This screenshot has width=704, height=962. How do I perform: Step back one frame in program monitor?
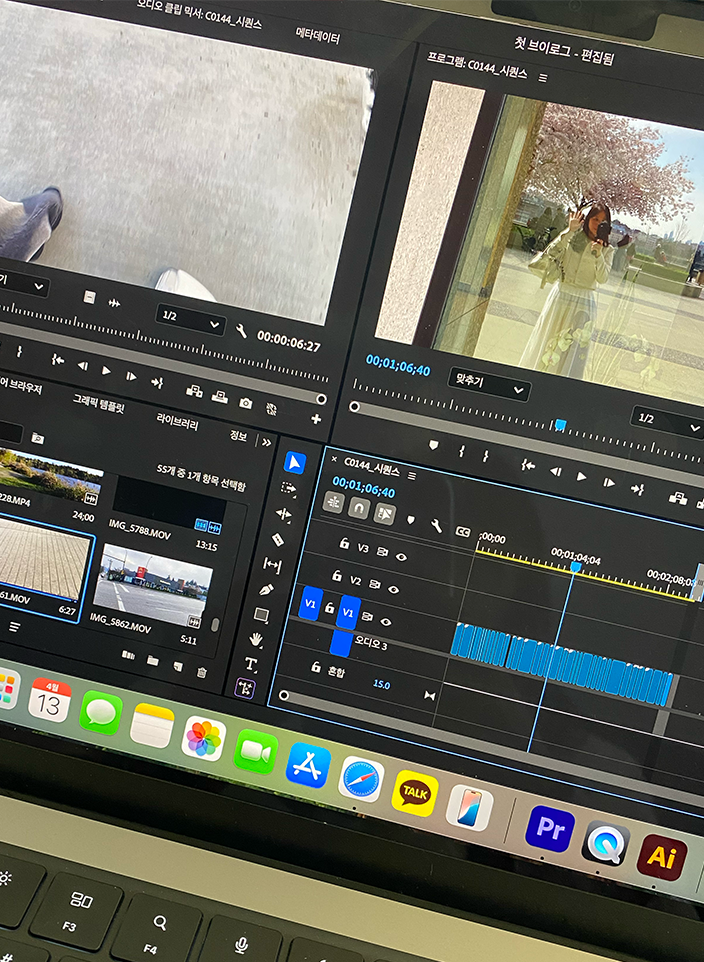click(555, 471)
